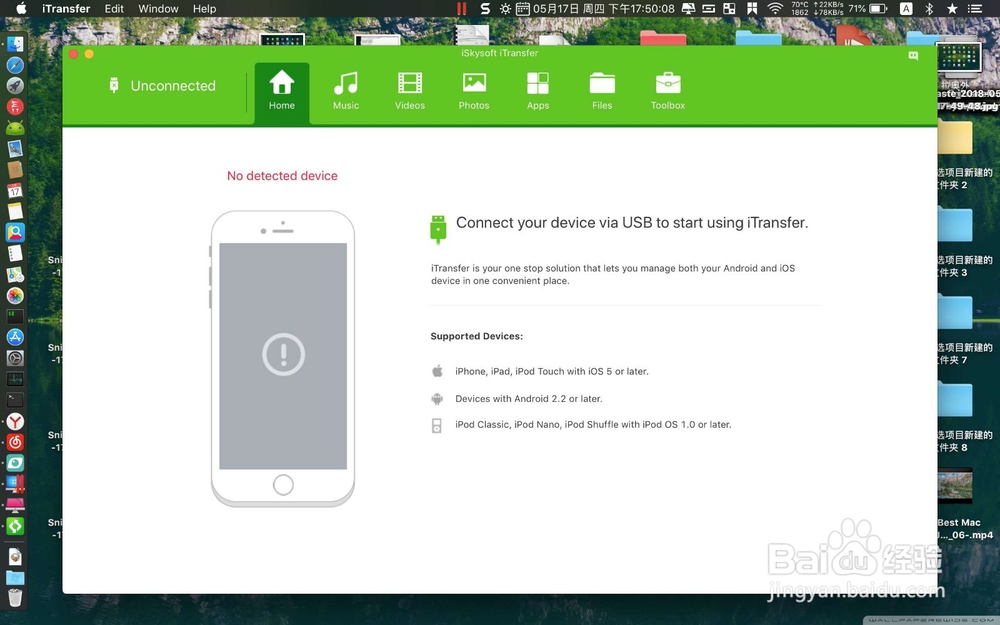
Task: Open the Calendar icon in the dock
Action: [15, 191]
